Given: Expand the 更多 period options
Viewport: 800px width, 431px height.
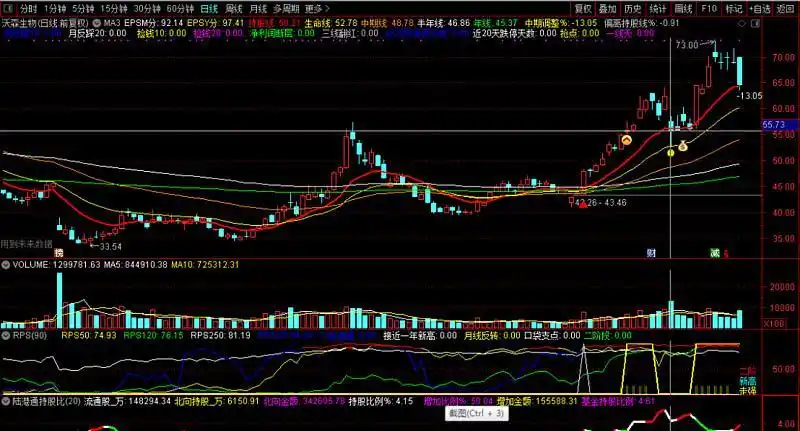Looking at the screenshot, I should (318, 7).
